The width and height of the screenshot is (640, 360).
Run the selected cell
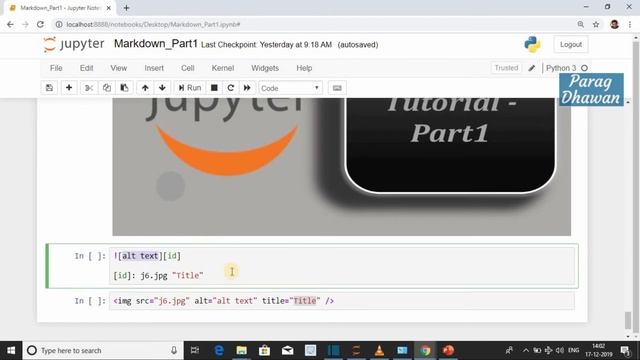(190, 88)
